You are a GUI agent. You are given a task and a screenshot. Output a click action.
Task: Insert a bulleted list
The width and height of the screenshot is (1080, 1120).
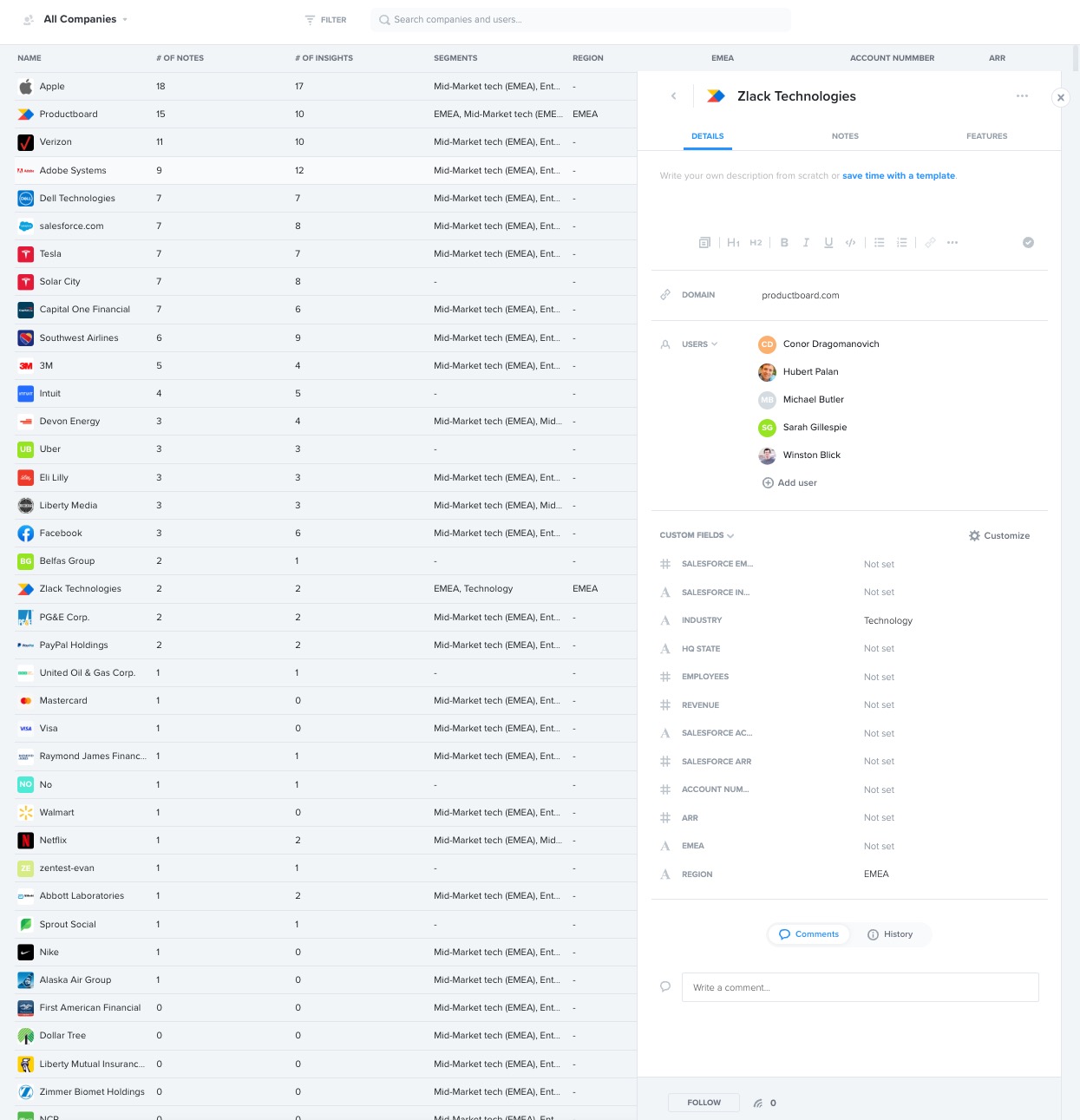tap(879, 243)
